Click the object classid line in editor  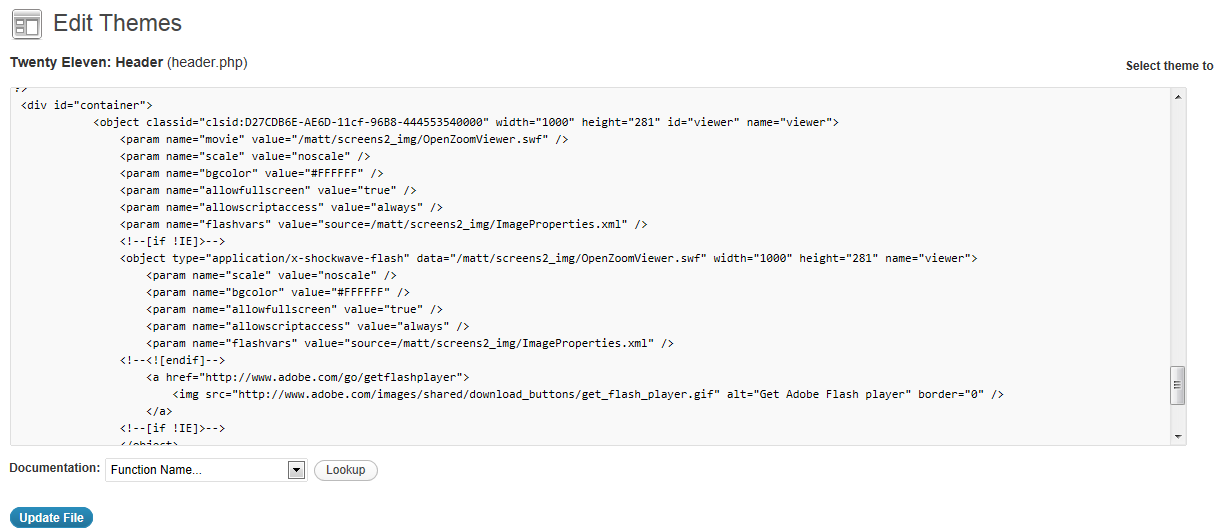tap(467, 122)
